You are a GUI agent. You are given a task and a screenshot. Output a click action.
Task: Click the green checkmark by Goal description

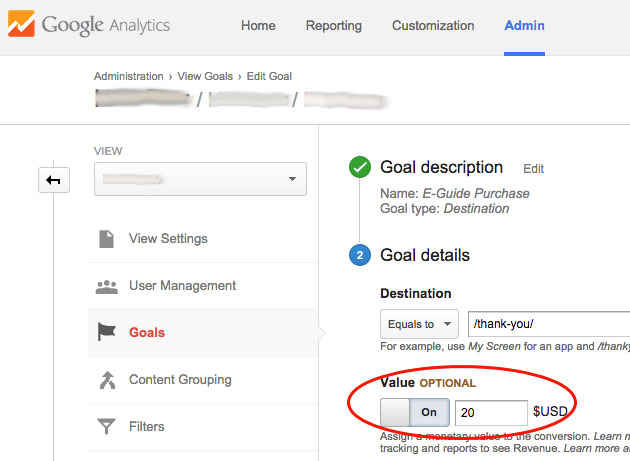360,168
